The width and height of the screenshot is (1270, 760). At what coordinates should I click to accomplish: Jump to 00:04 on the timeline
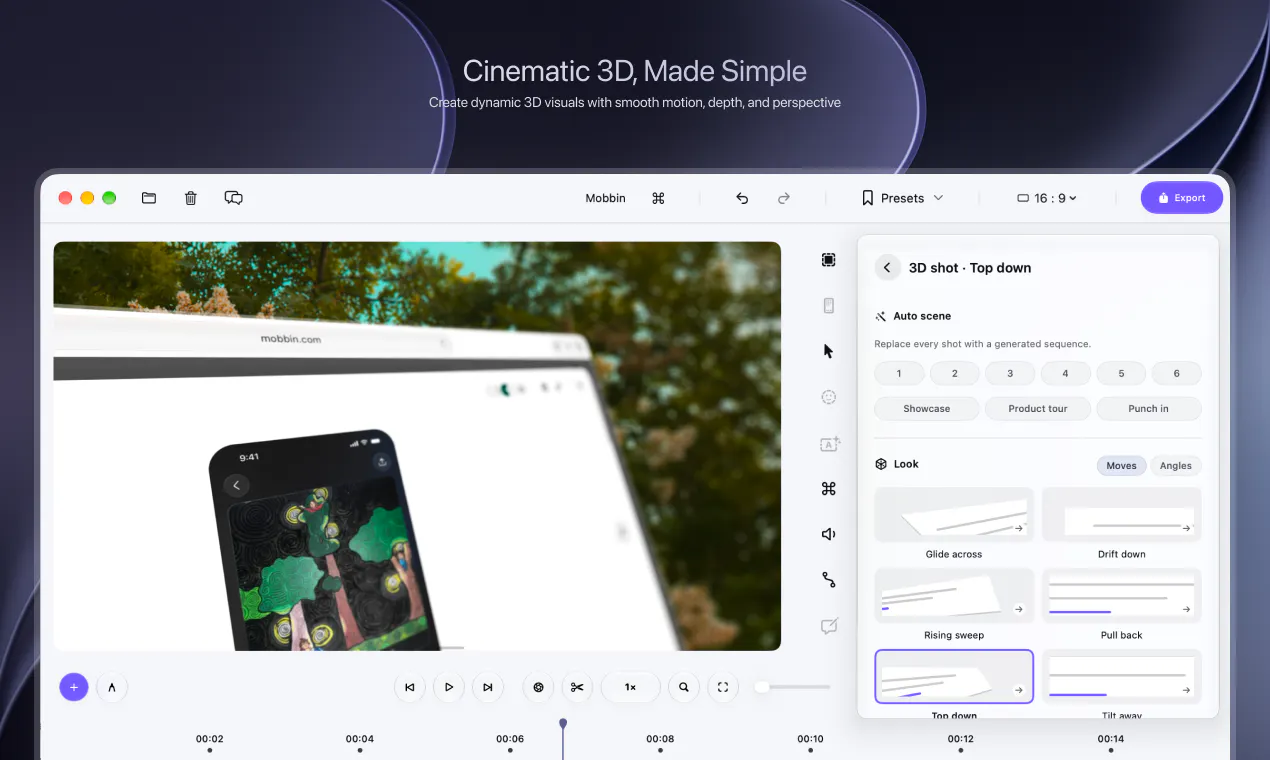360,740
